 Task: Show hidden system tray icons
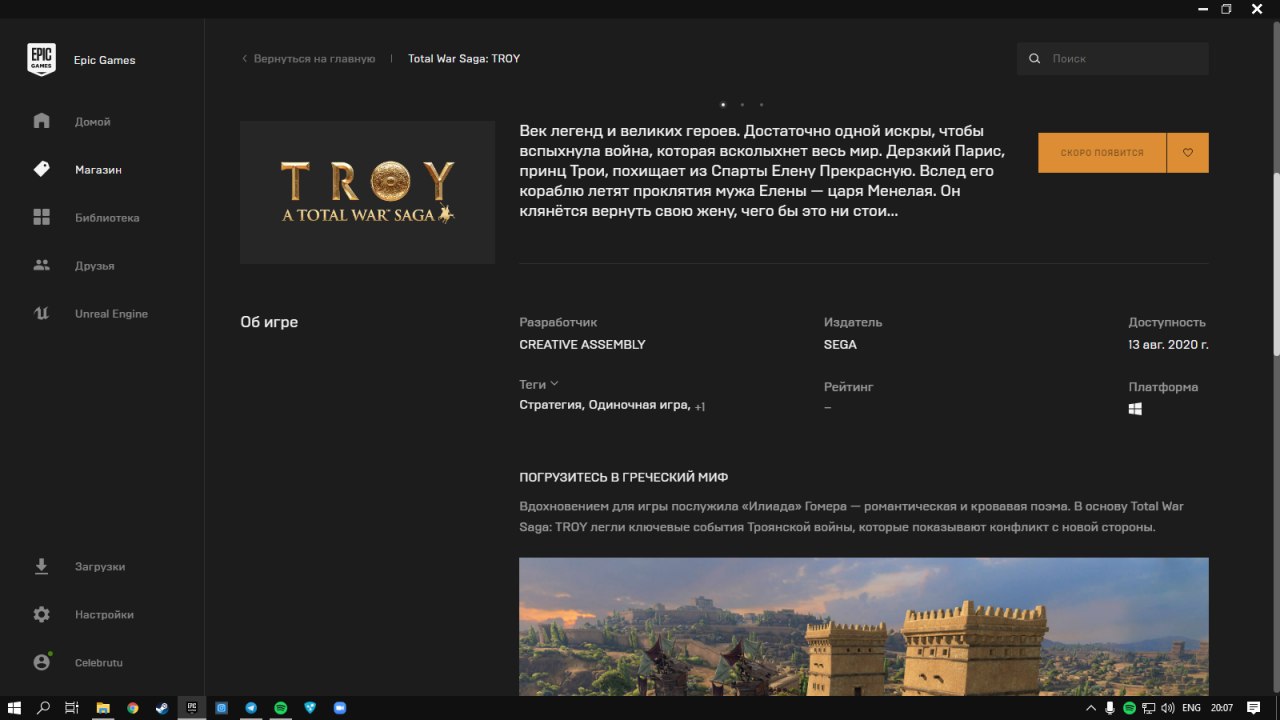[x=1091, y=708]
